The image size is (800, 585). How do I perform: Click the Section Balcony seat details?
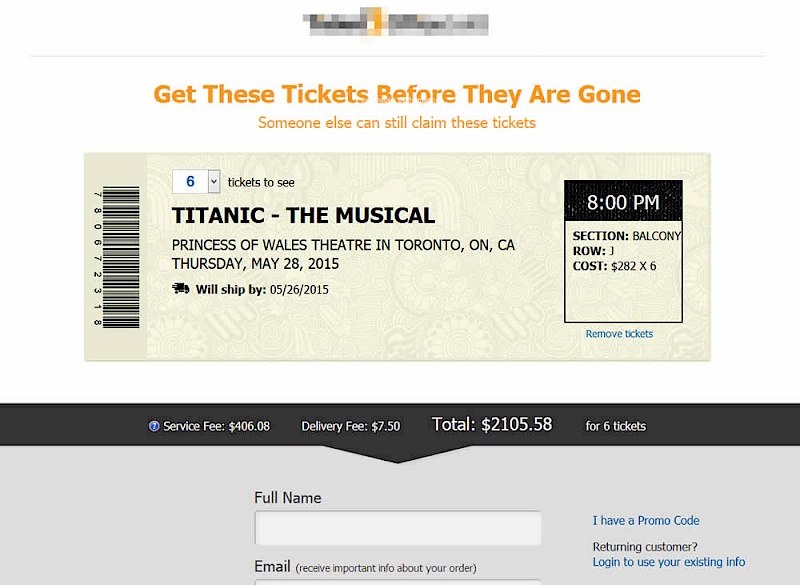tap(626, 236)
